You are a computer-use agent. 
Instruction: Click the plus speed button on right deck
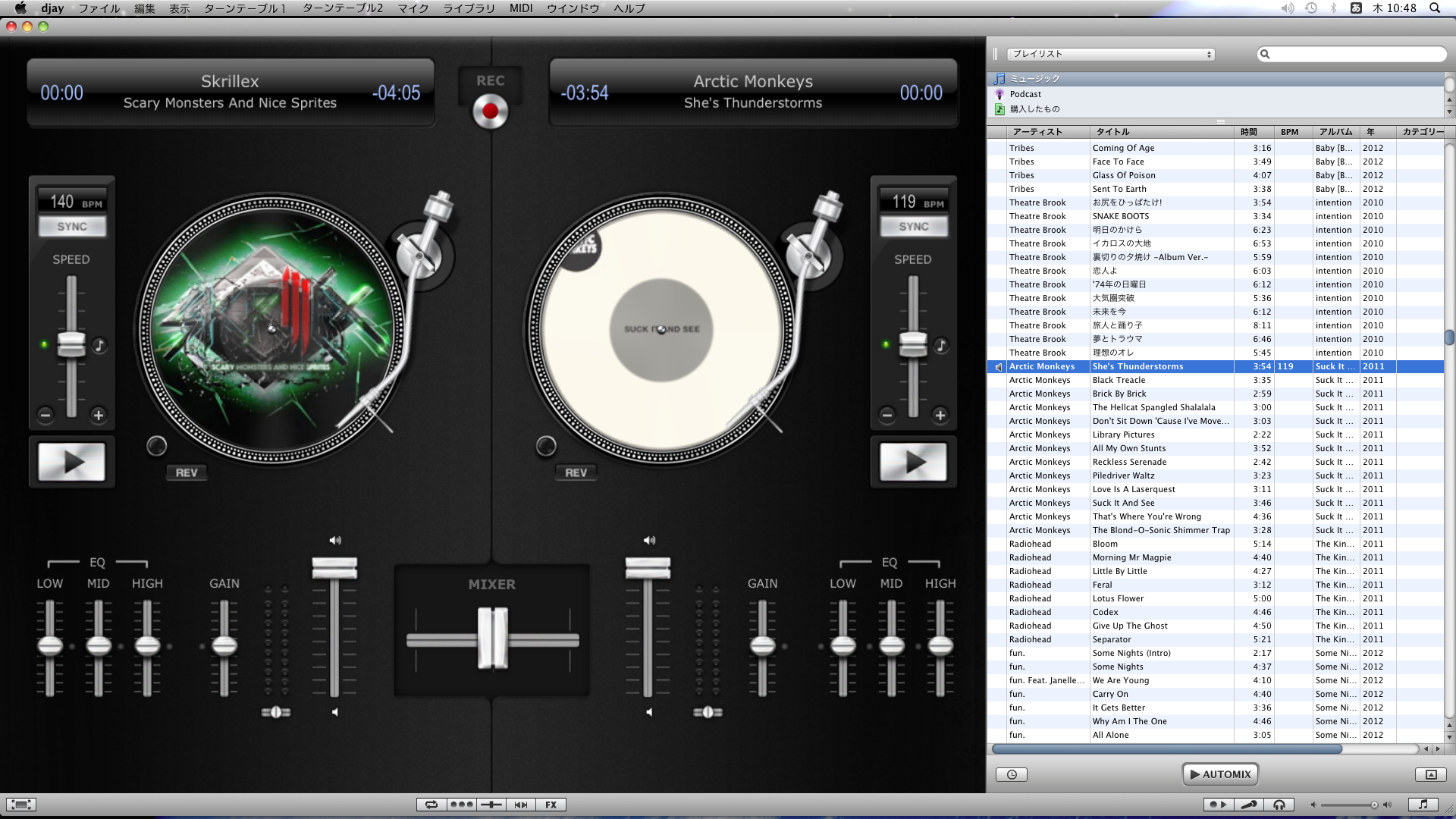tap(940, 415)
